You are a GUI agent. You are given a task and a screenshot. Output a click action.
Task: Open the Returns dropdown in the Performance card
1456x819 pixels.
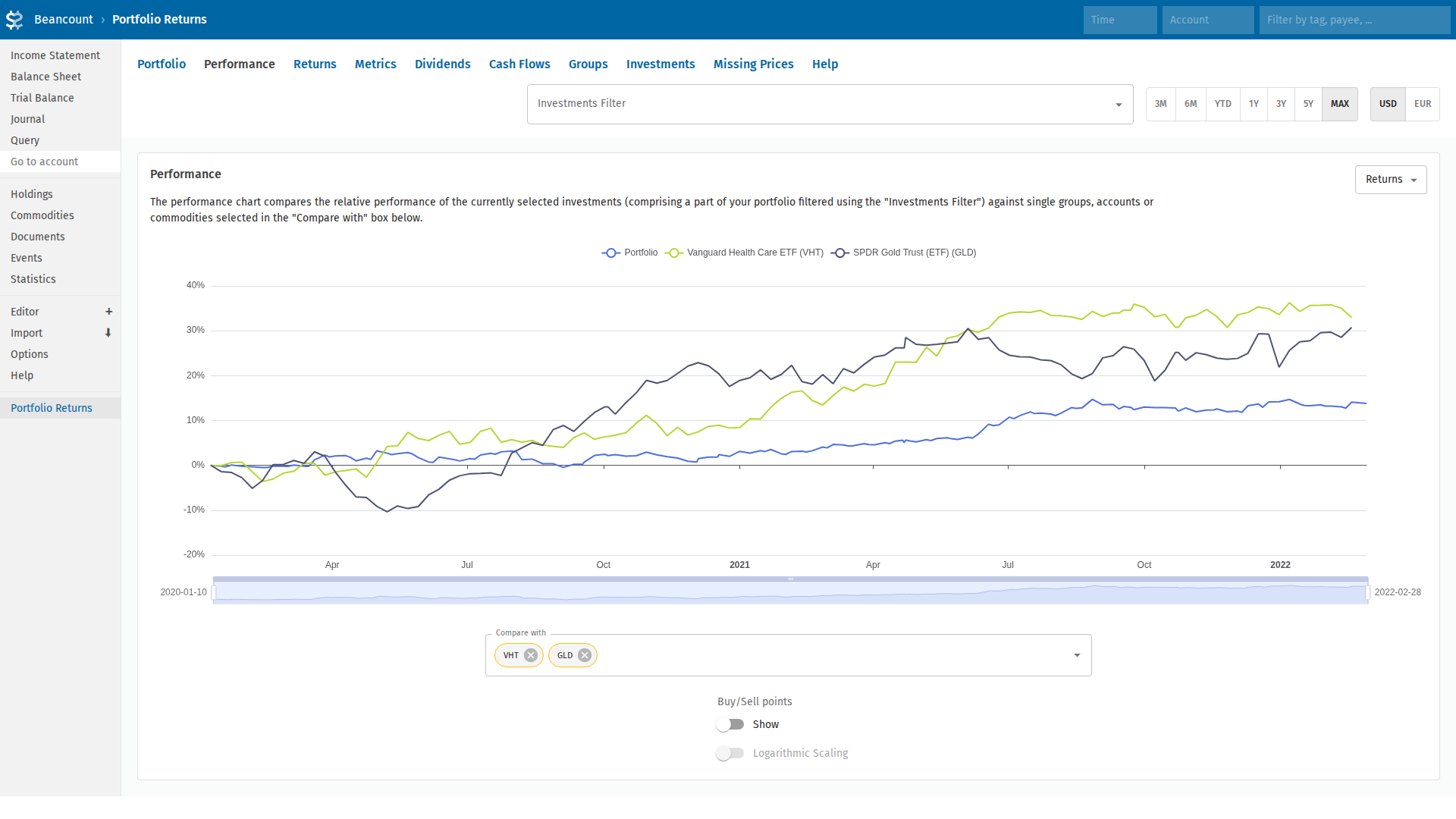1390,180
